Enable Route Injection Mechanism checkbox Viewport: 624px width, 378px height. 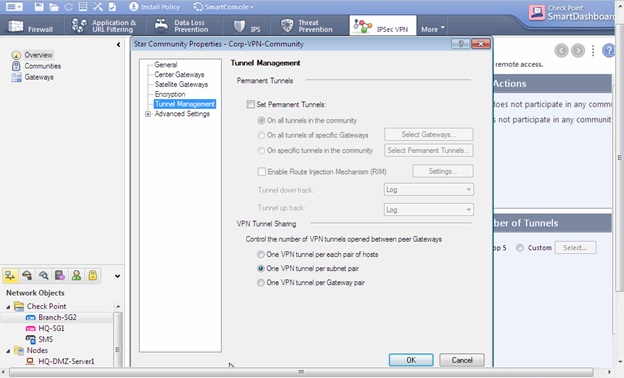coord(261,171)
